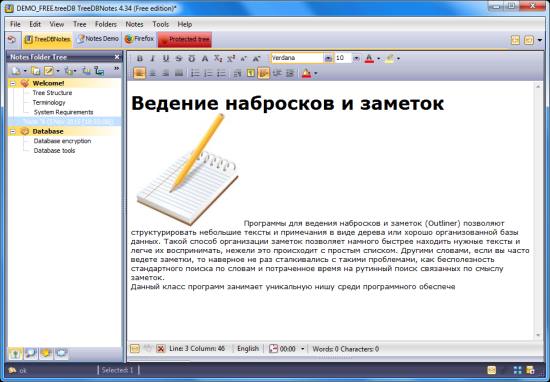Click the increase indent icon
The width and height of the screenshot is (550, 382).
coord(290,73)
